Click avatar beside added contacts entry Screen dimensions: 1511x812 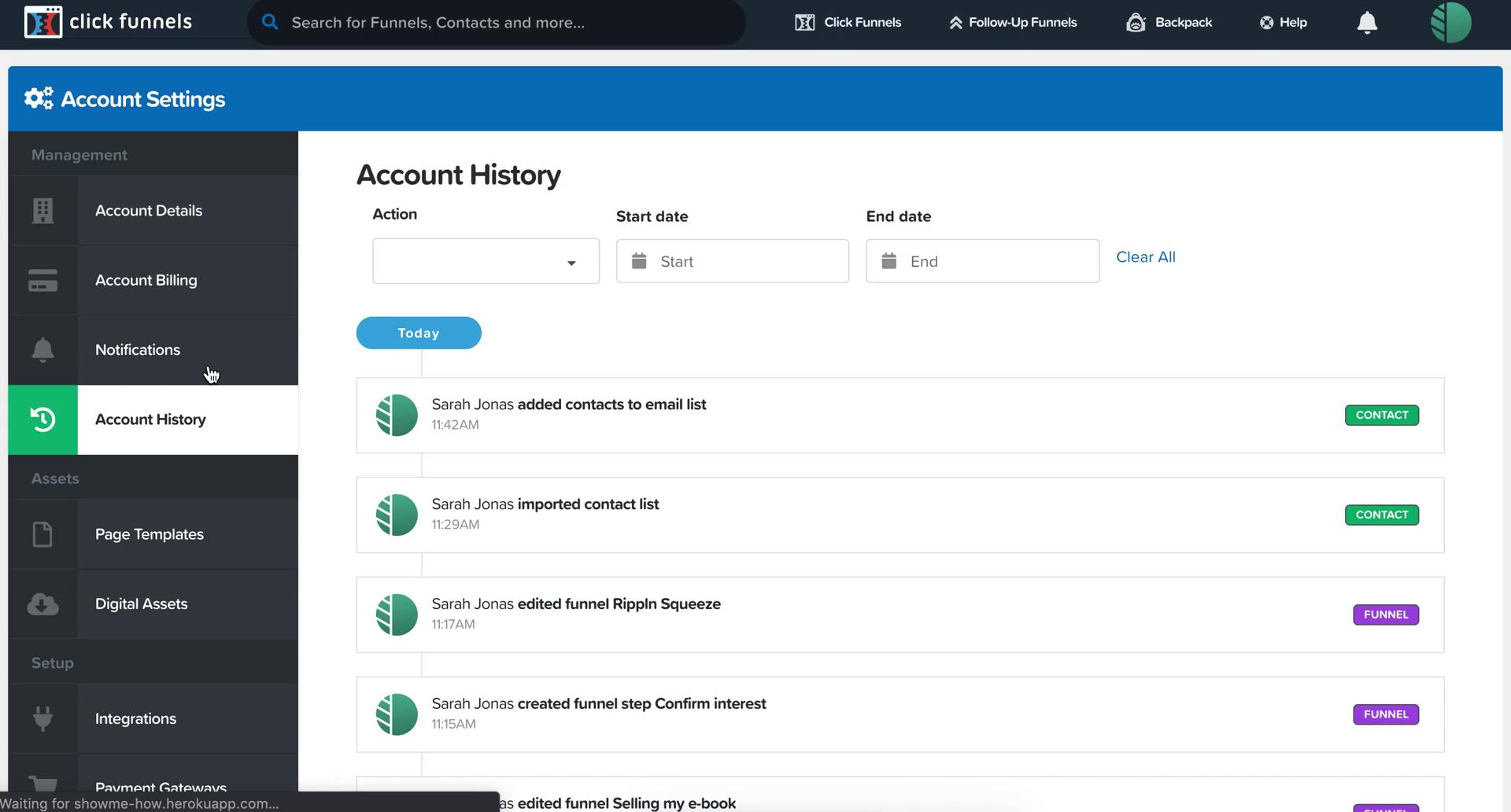point(397,415)
